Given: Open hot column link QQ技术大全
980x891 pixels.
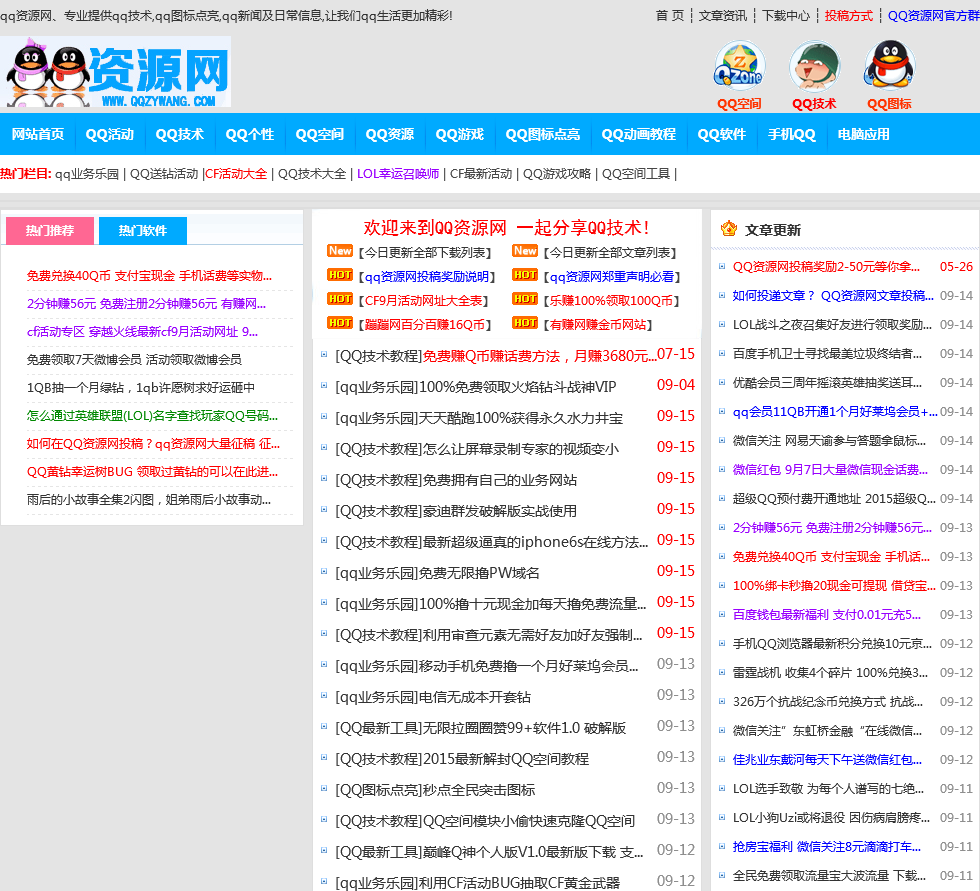Looking at the screenshot, I should 312,174.
